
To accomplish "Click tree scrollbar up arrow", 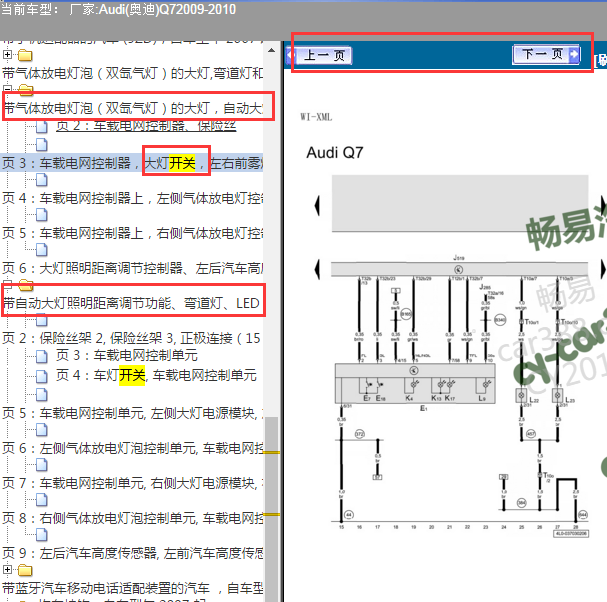I will [x=271, y=50].
